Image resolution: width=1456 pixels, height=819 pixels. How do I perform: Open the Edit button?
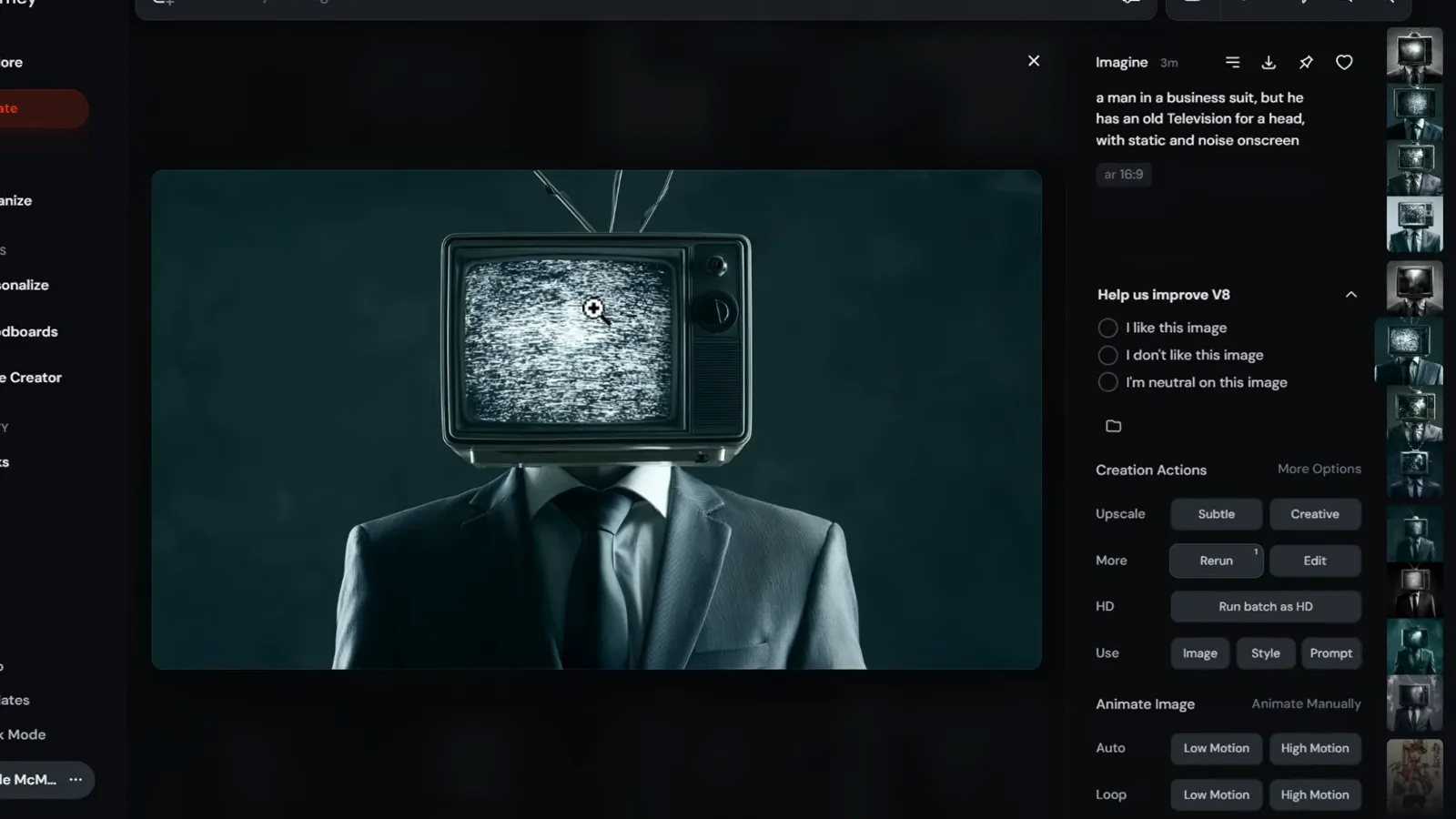(x=1315, y=561)
